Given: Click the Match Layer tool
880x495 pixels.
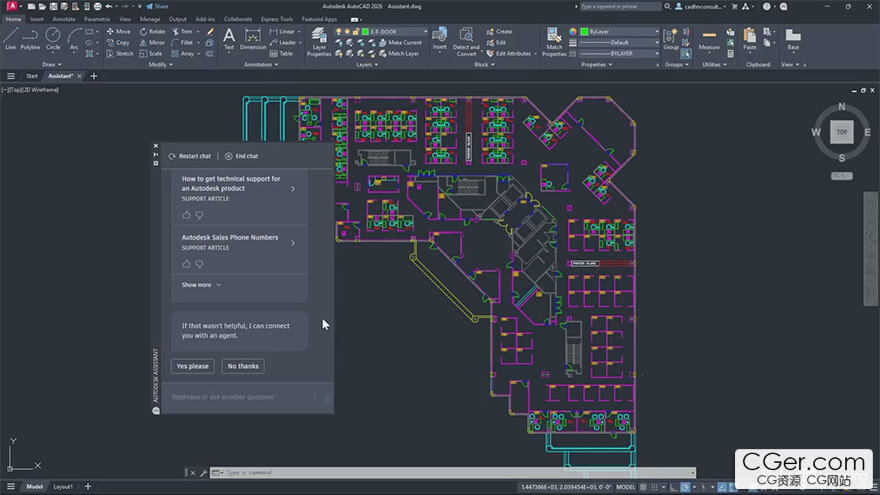Looking at the screenshot, I should [x=399, y=54].
